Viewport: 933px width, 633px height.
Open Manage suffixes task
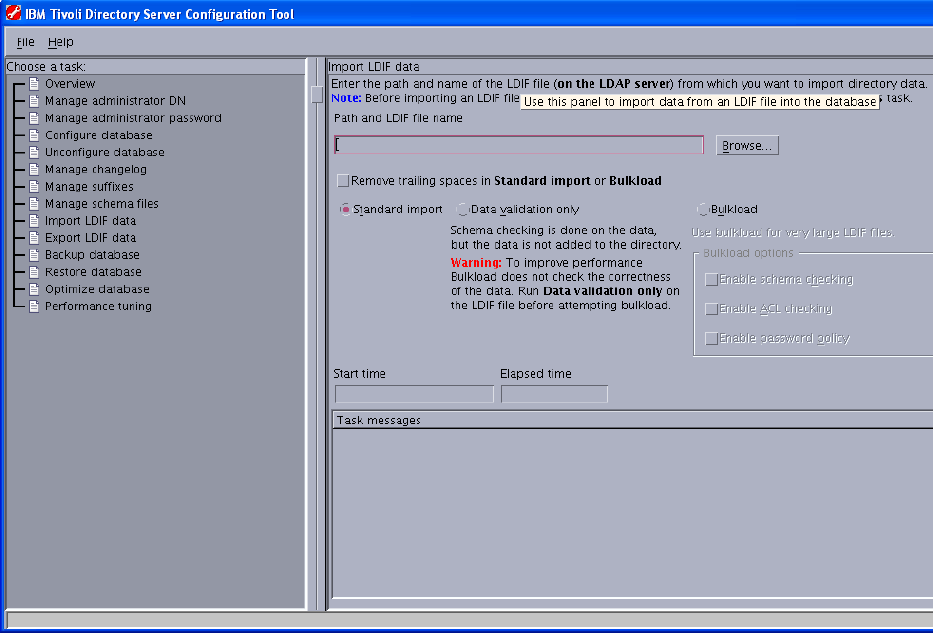coord(89,187)
